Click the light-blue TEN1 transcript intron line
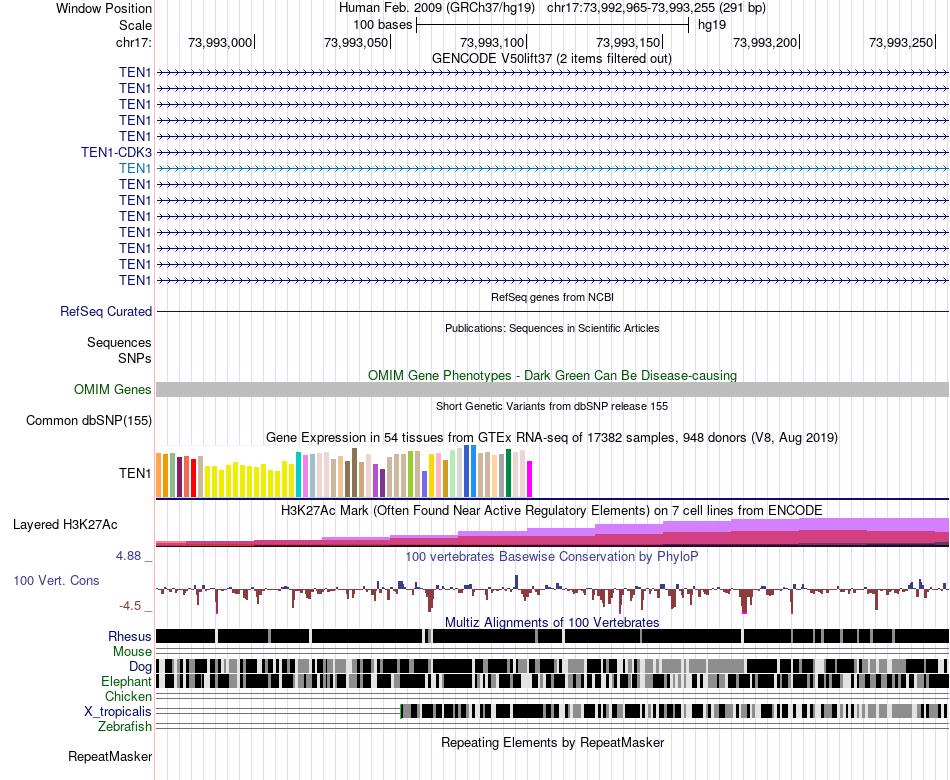The height and width of the screenshot is (780, 950). click(x=553, y=168)
